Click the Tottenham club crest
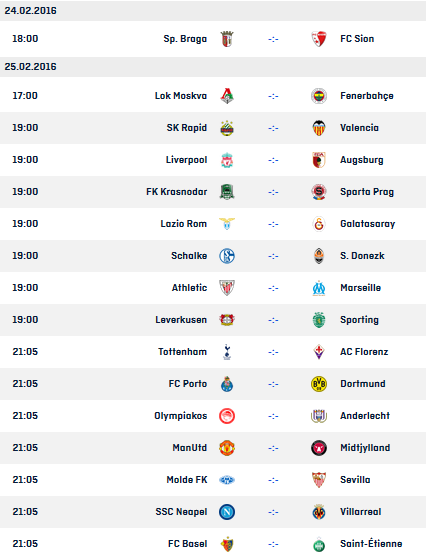Screen dimensions: 426x558 tap(227, 352)
